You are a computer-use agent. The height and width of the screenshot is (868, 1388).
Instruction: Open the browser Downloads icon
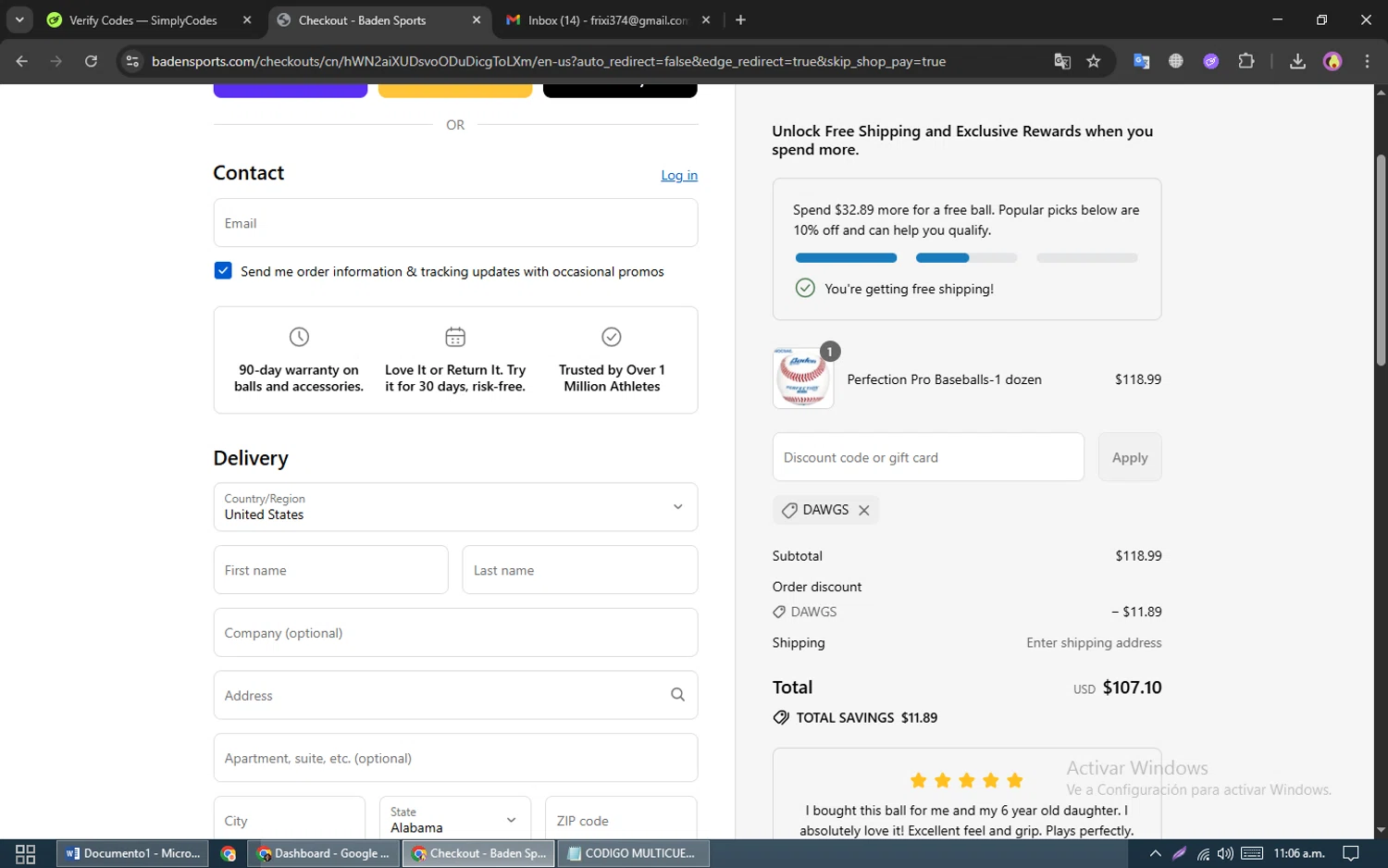click(x=1297, y=61)
